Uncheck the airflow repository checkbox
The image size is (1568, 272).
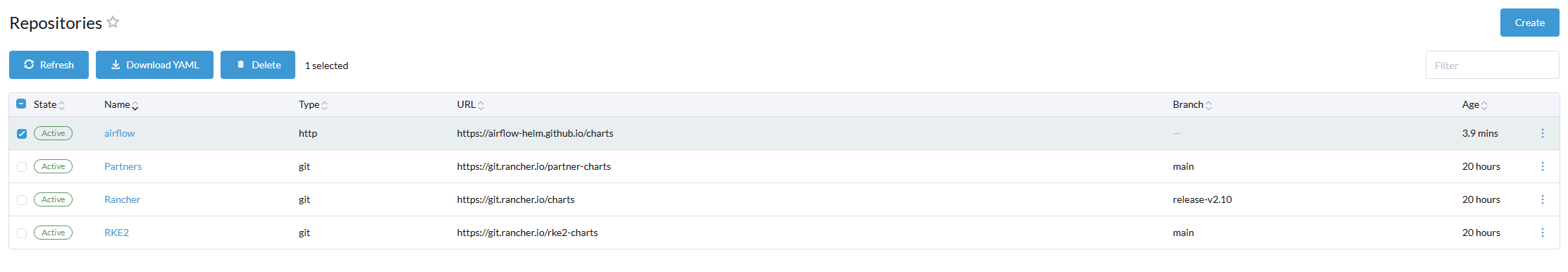[x=22, y=134]
